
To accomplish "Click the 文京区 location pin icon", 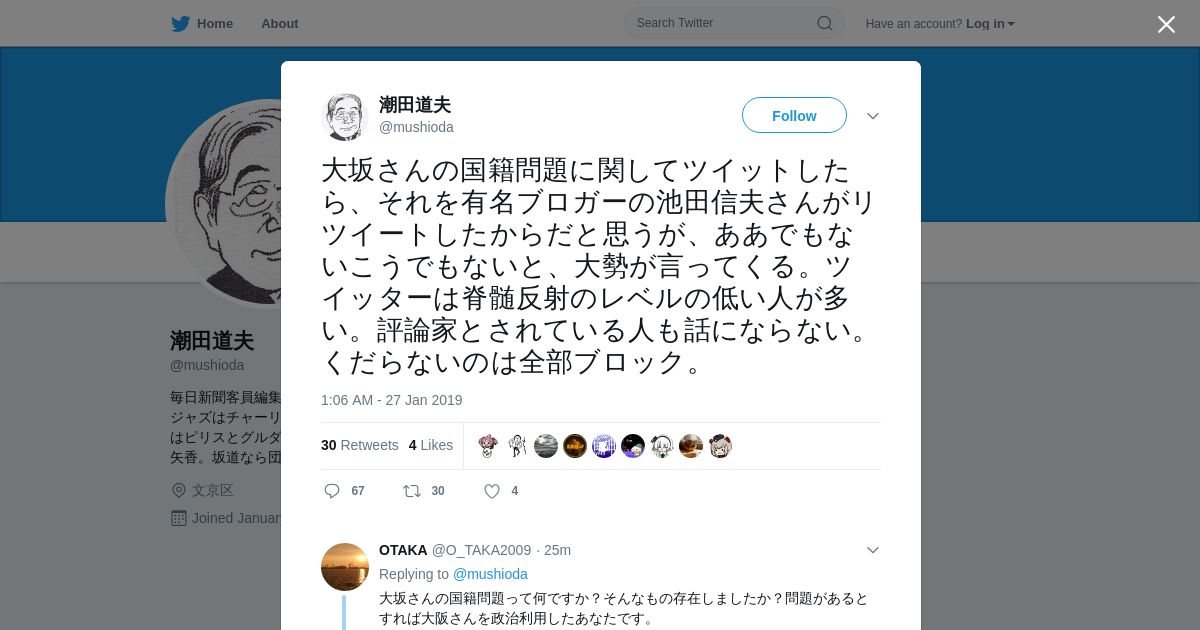I will pos(179,490).
